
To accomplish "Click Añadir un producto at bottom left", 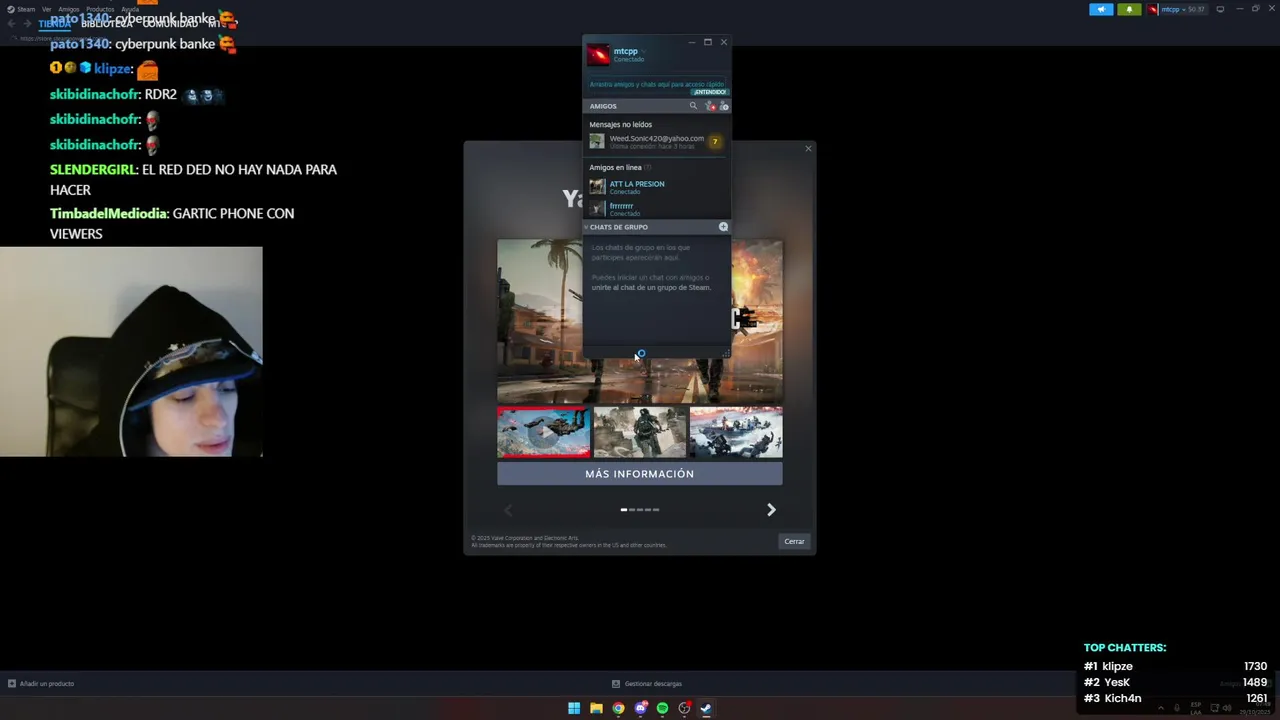I will coord(41,684).
